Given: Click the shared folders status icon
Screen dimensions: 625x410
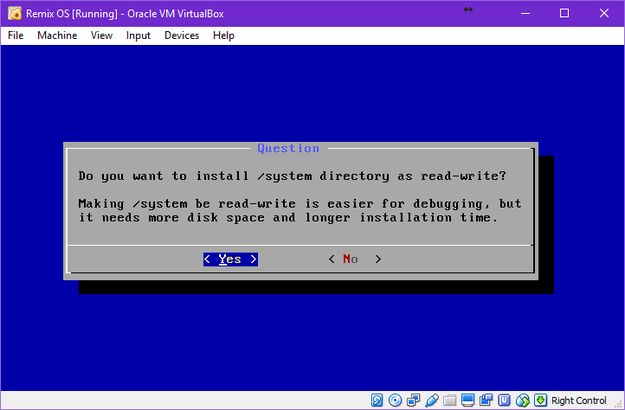Looking at the screenshot, I should click(x=450, y=400).
